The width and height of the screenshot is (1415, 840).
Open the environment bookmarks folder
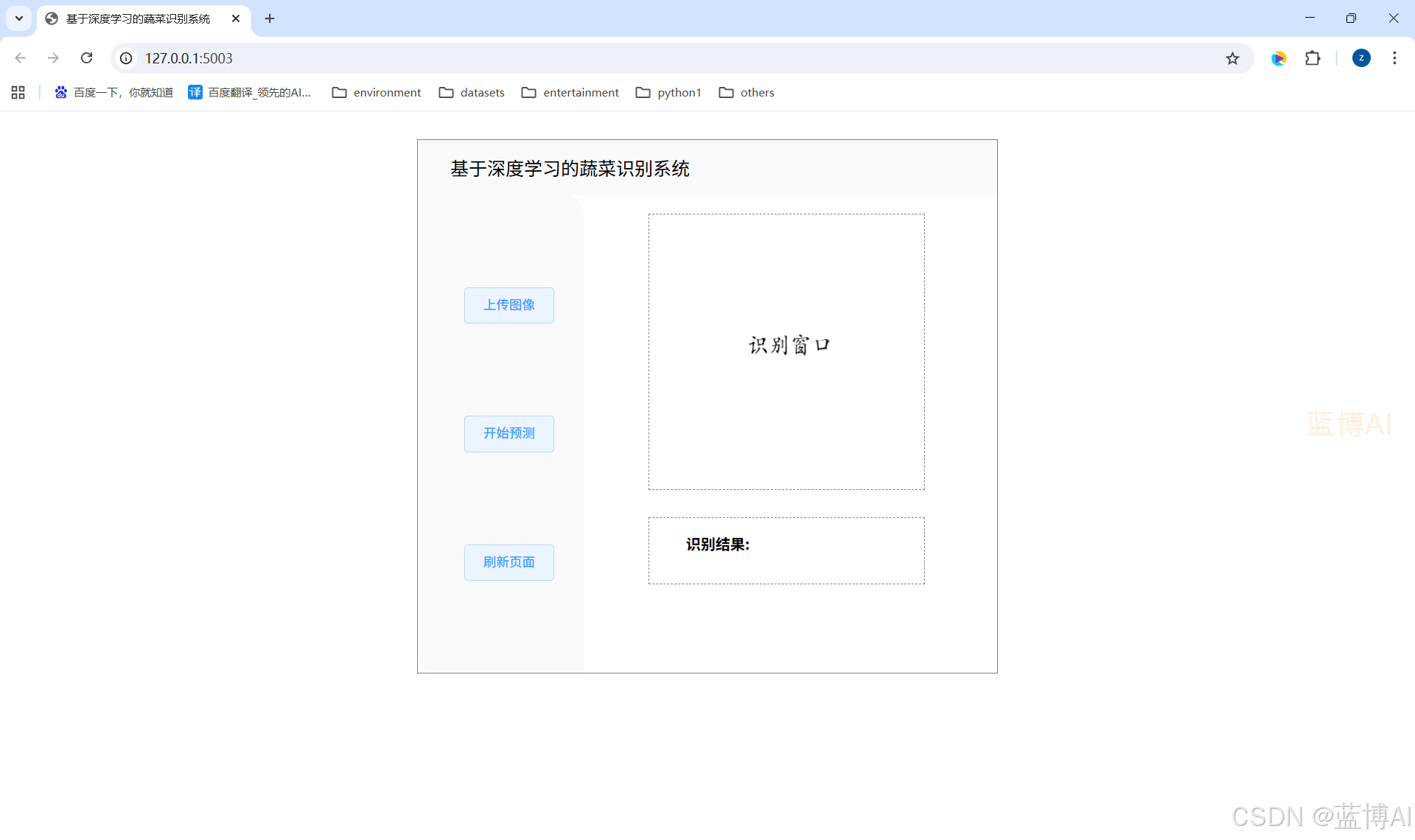[377, 92]
